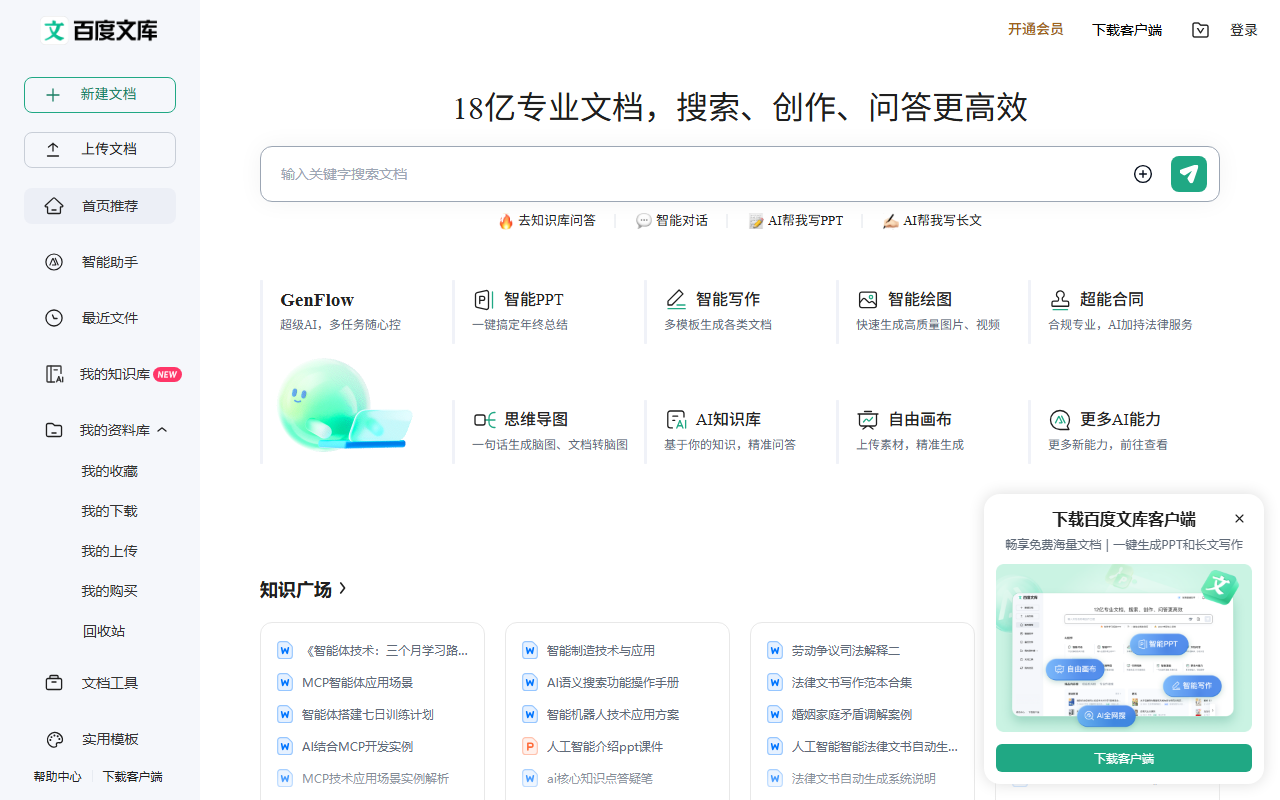Open 我的下载 in sidebar
The width and height of the screenshot is (1280, 800).
coord(110,511)
